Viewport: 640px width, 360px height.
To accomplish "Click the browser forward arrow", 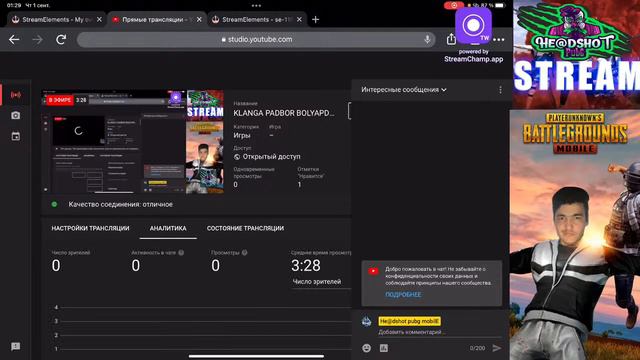I will 38,40.
